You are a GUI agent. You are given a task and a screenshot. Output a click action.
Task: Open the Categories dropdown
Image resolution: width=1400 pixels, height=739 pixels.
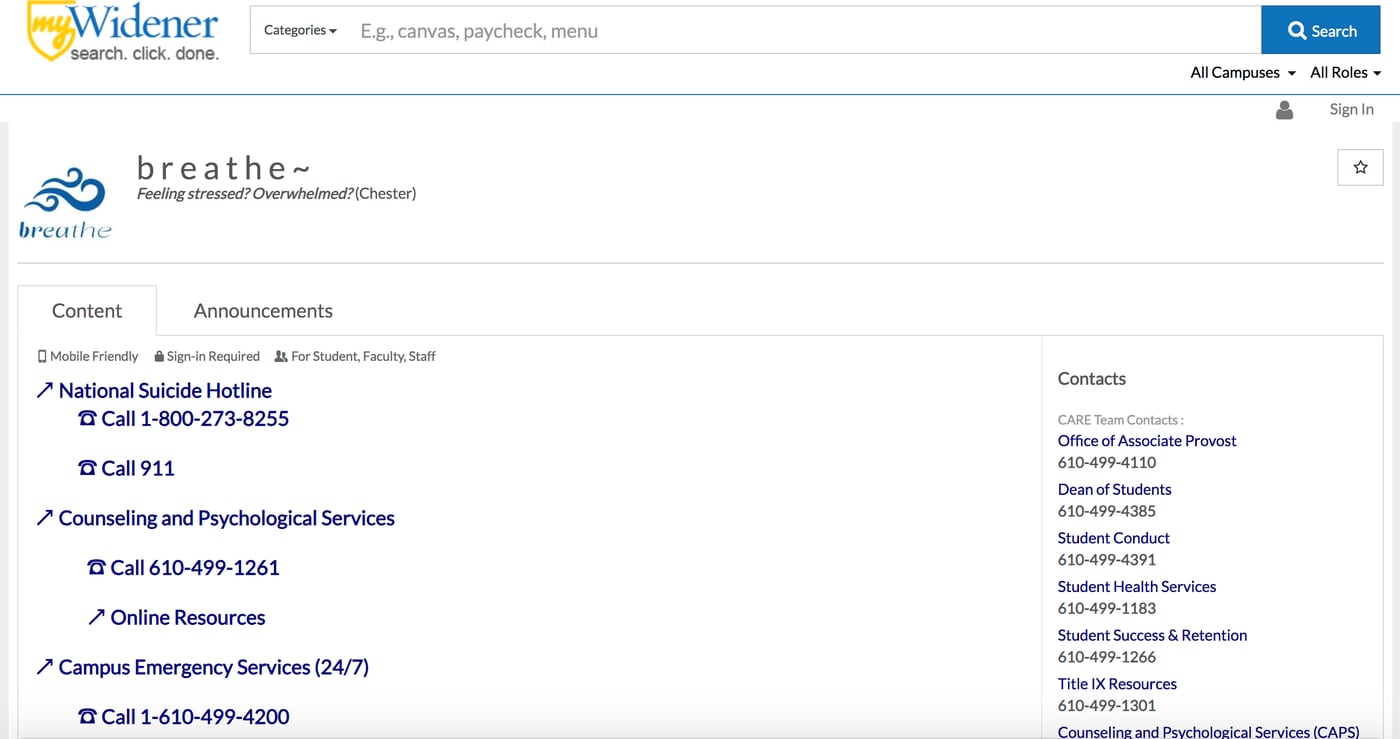click(300, 31)
